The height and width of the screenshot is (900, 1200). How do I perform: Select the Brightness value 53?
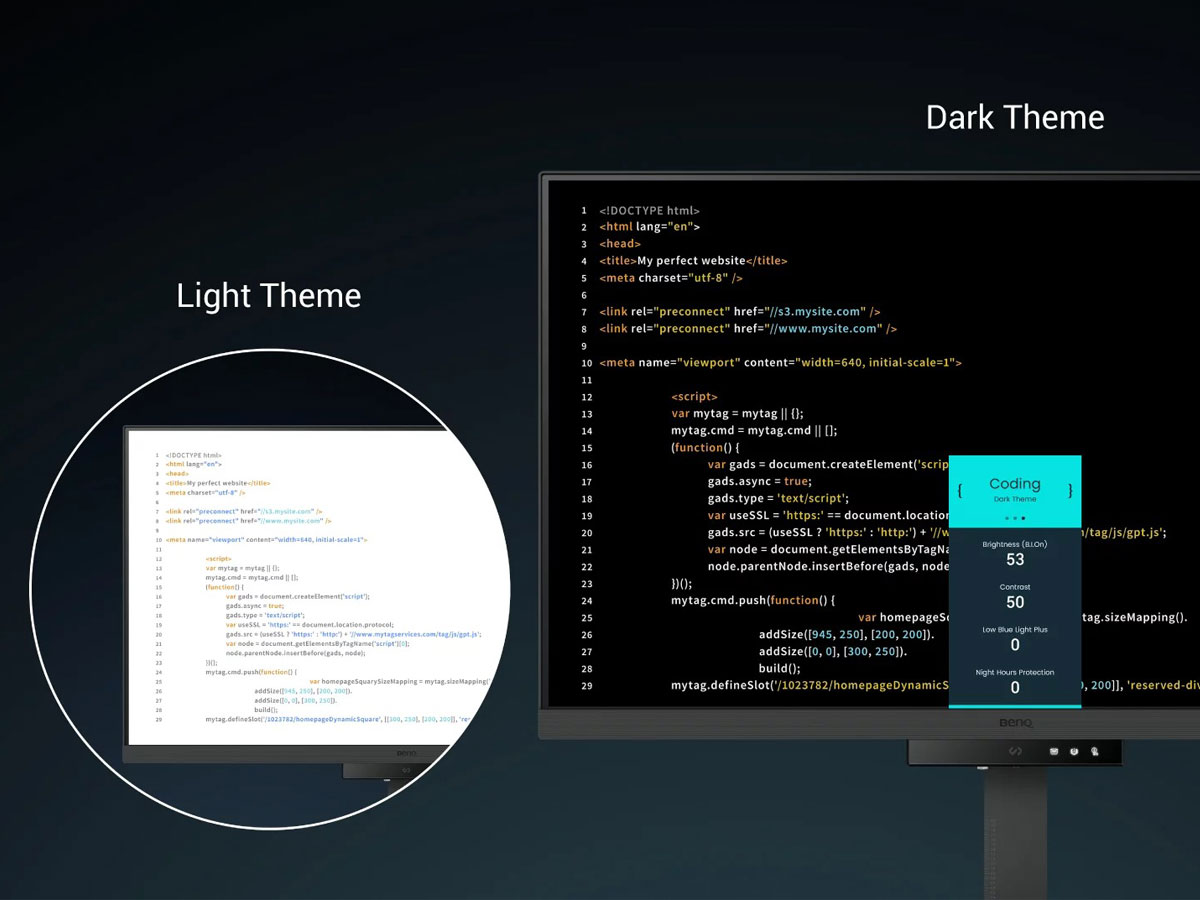click(1015, 559)
